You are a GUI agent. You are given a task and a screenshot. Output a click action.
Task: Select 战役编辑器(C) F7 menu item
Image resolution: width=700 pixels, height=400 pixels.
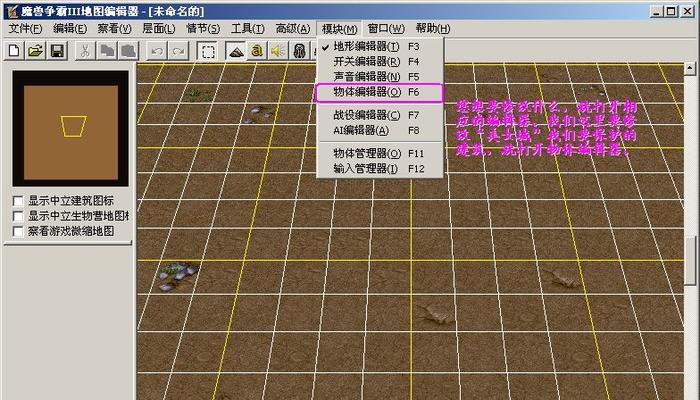coord(380,115)
